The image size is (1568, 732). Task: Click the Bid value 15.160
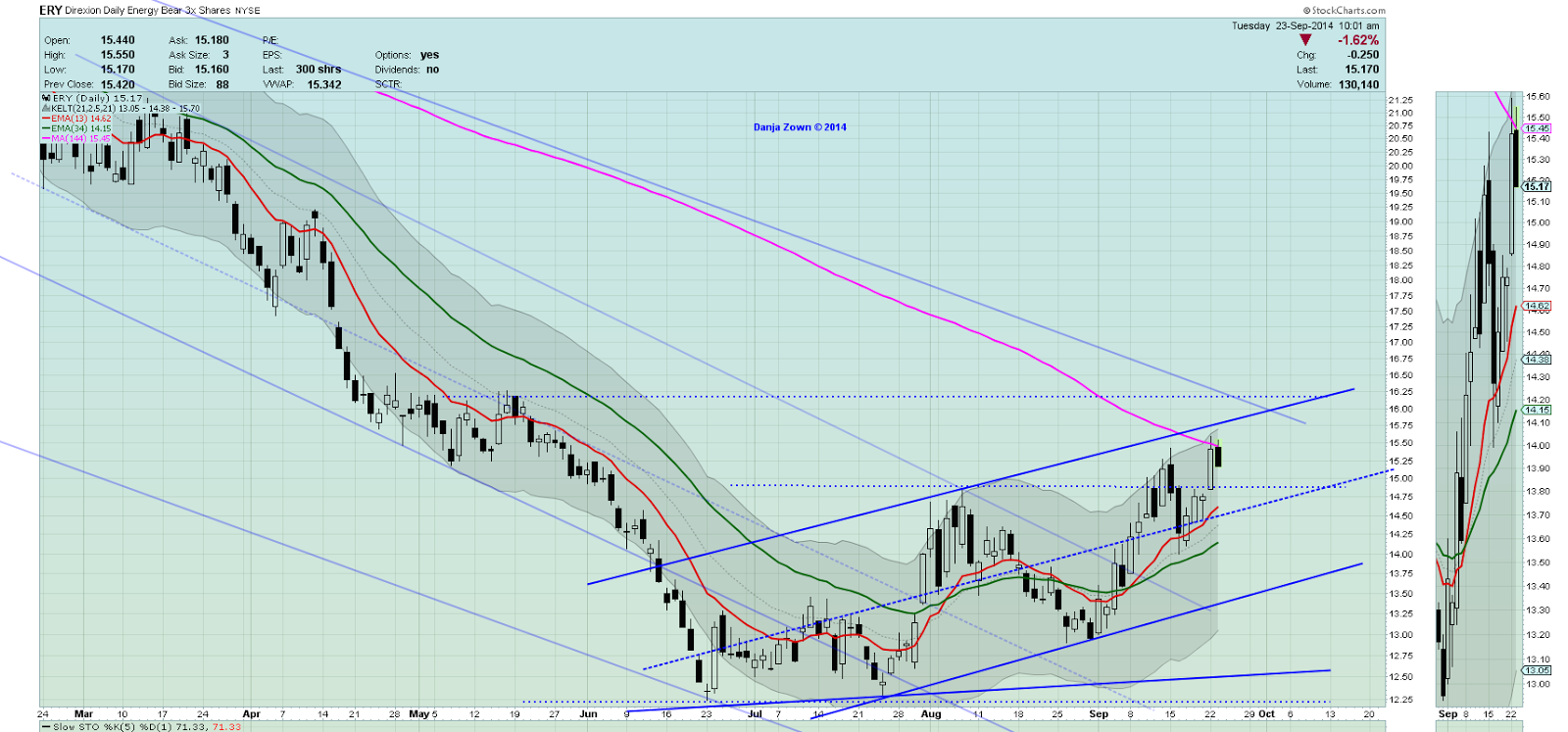point(212,70)
